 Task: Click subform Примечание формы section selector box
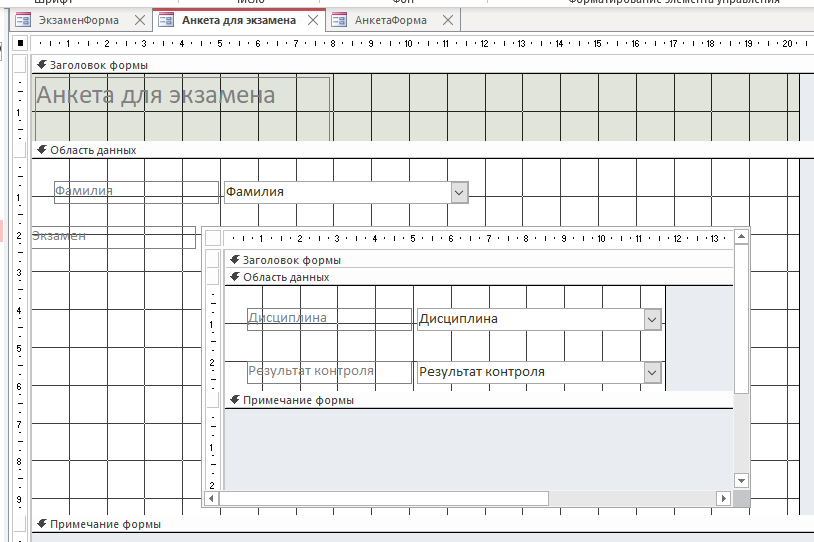click(213, 400)
